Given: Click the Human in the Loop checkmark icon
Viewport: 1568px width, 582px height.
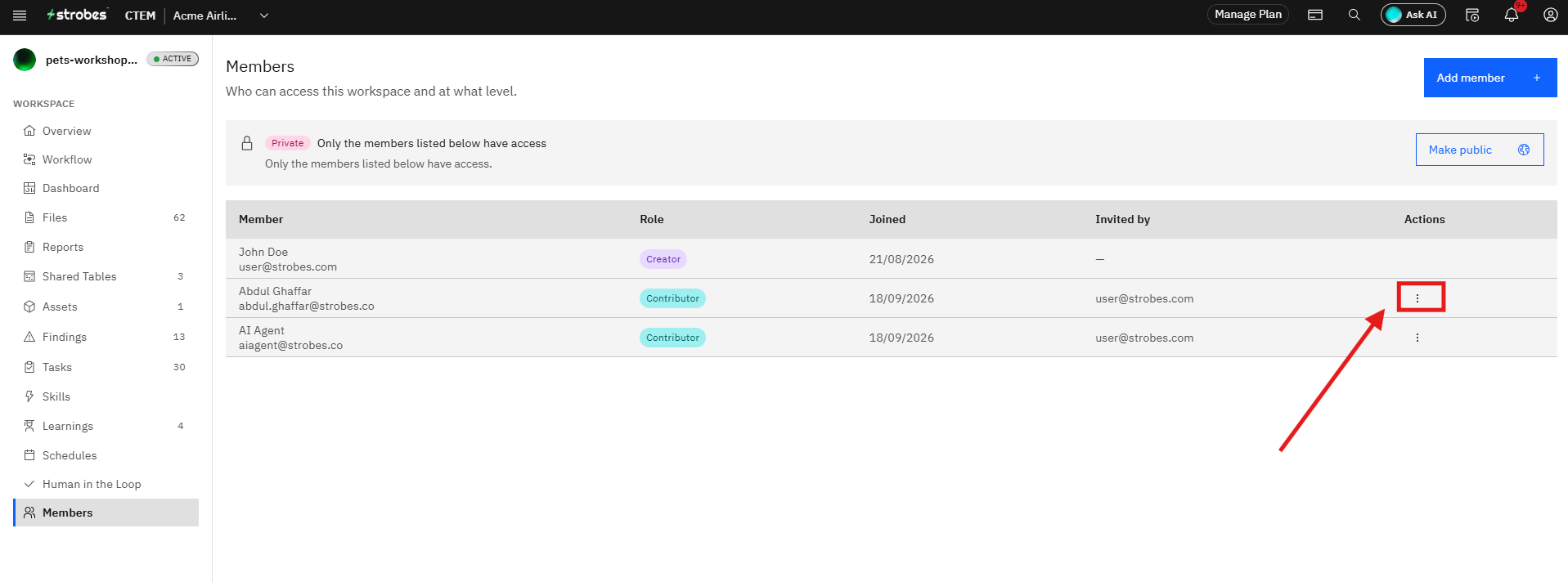Looking at the screenshot, I should [x=29, y=484].
